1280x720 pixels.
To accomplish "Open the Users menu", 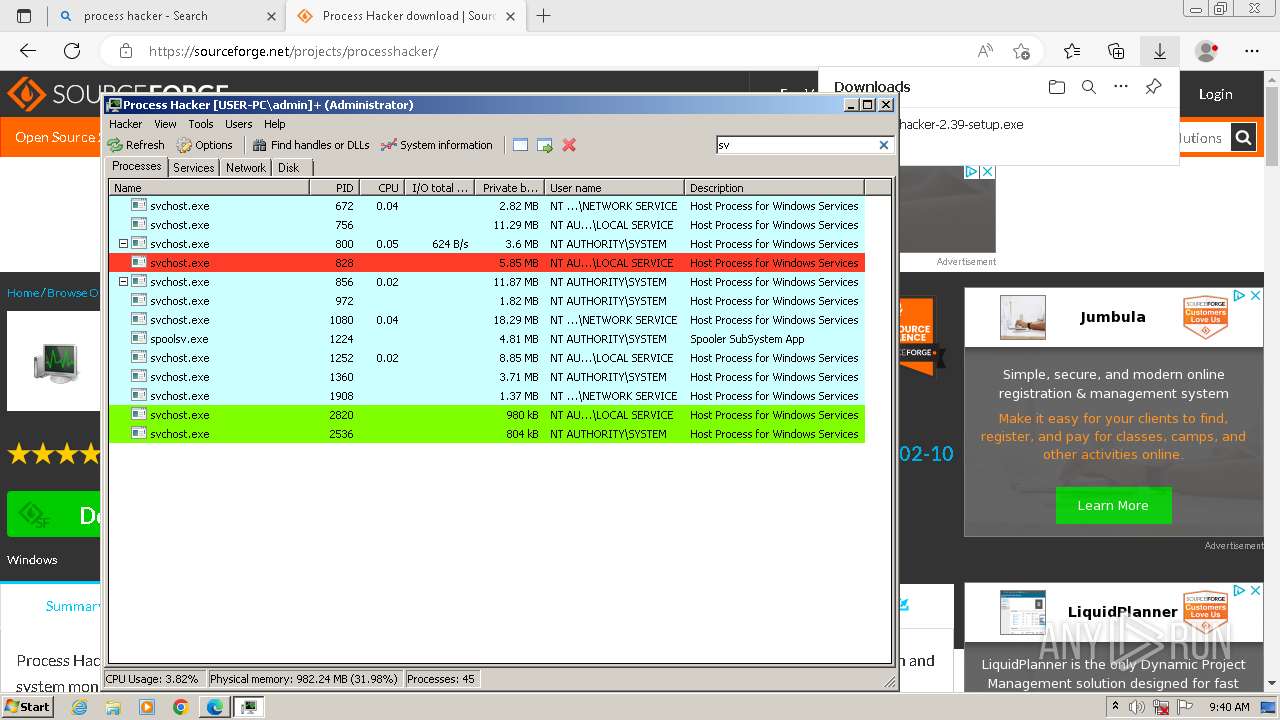I will point(239,124).
